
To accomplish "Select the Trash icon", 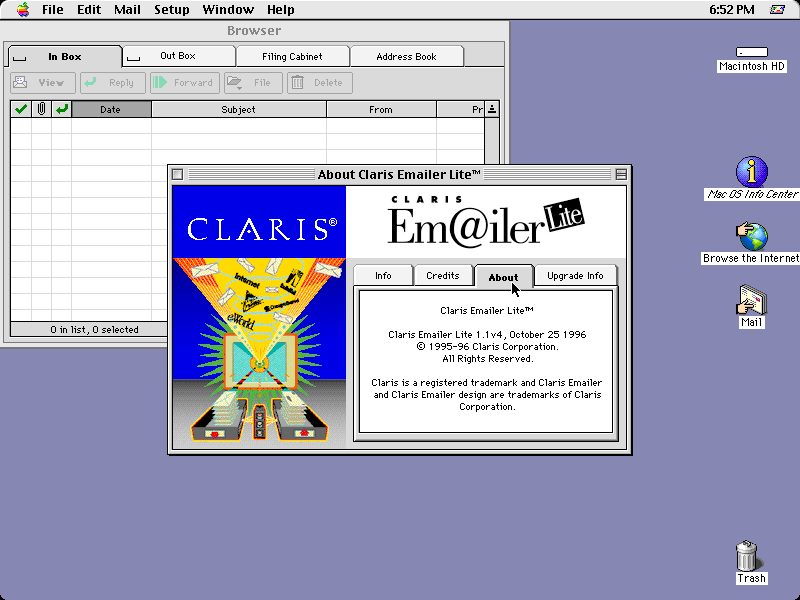I will click(752, 562).
